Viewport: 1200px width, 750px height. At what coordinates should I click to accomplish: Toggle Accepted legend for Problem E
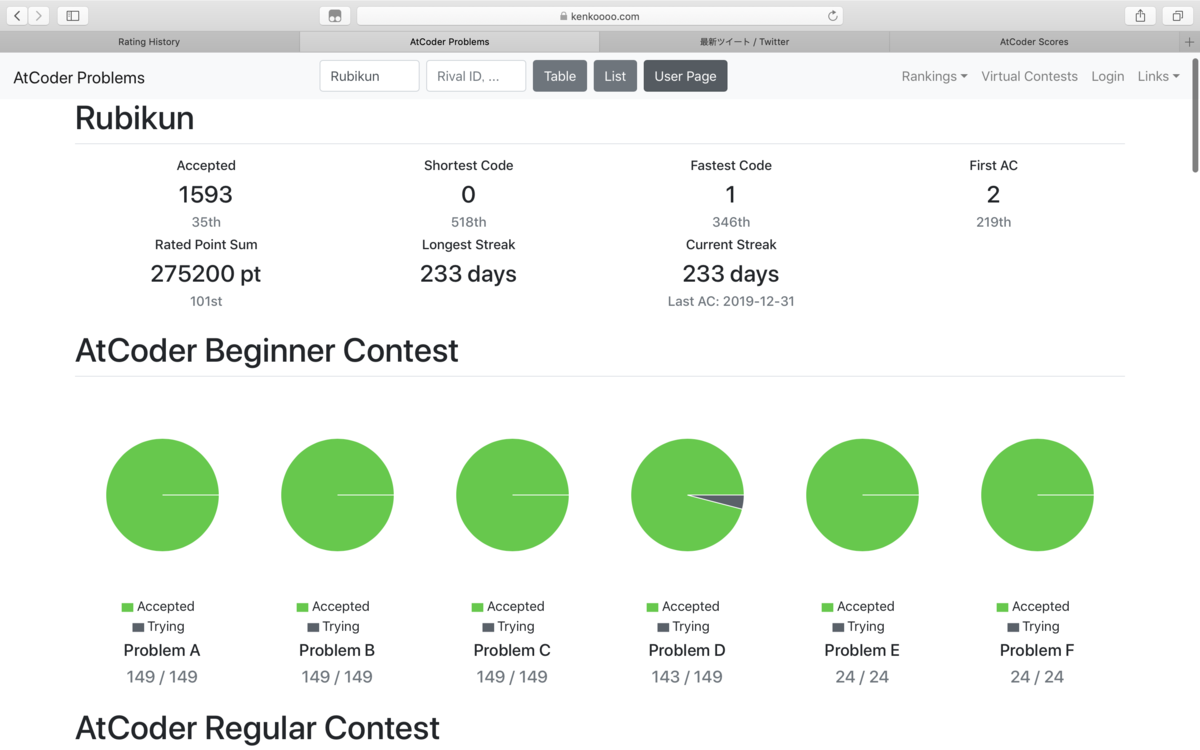(858, 606)
